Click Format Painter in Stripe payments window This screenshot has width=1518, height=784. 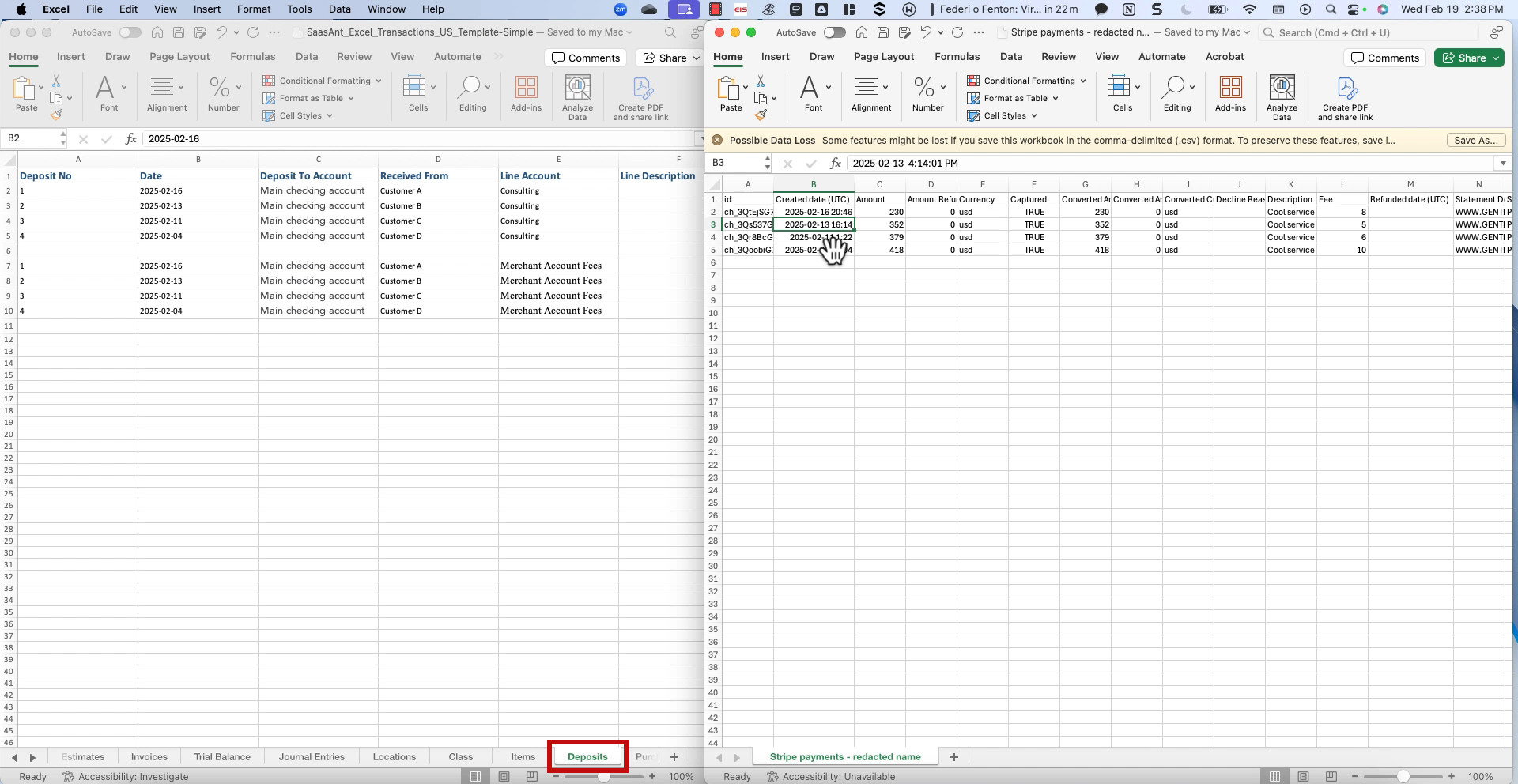coord(761,115)
